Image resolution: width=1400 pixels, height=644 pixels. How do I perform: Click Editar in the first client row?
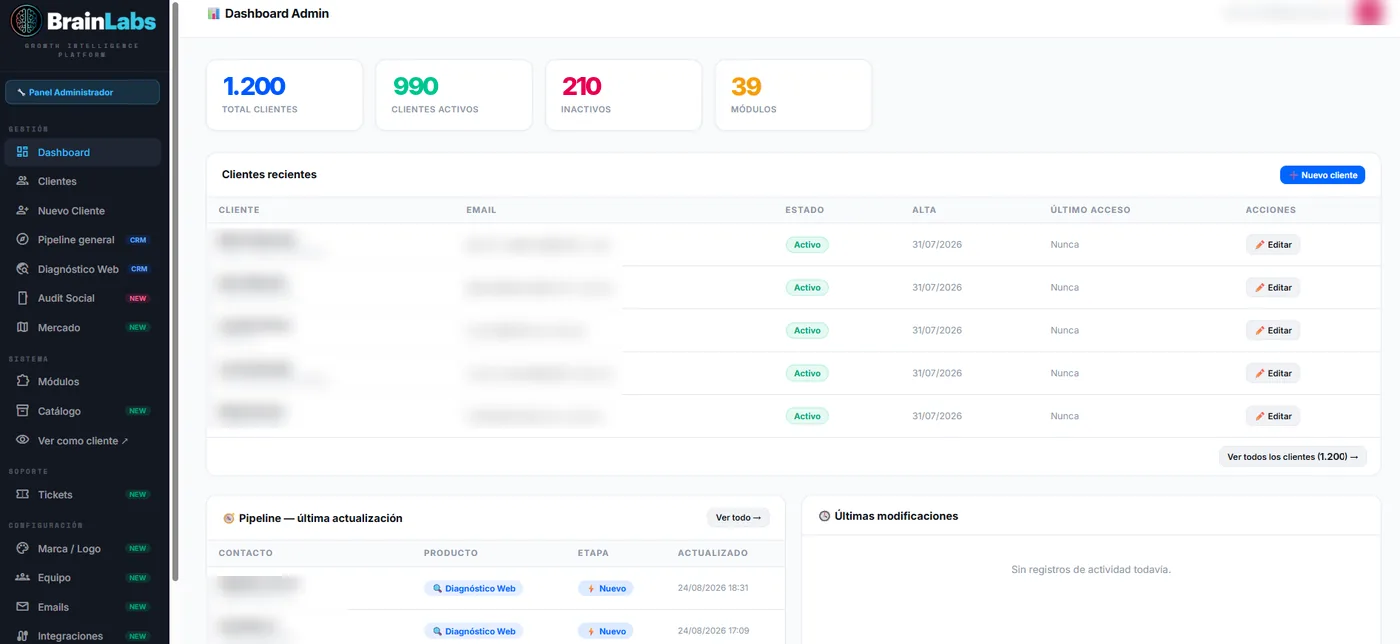pos(1273,244)
